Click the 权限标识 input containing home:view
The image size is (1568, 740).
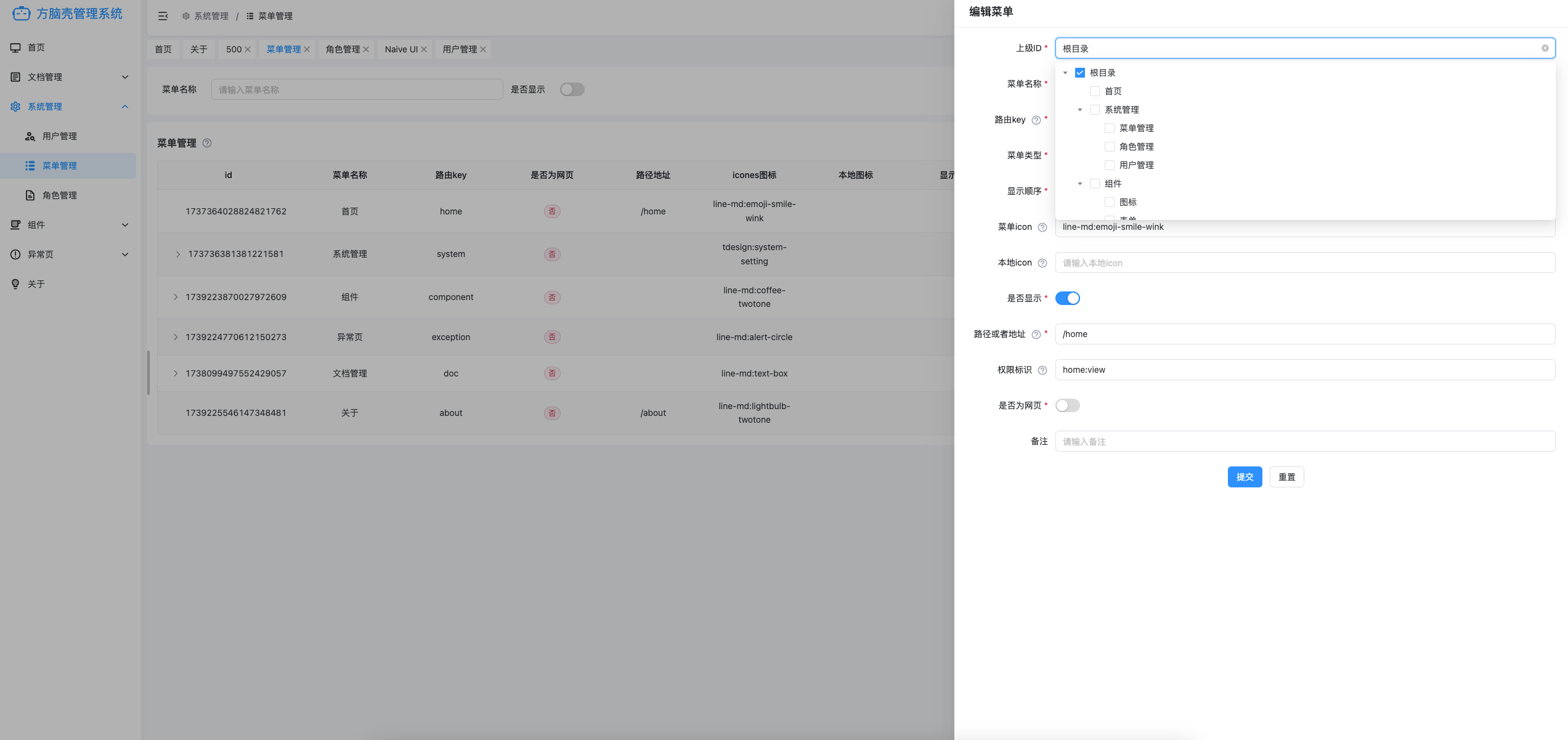click(x=1304, y=370)
